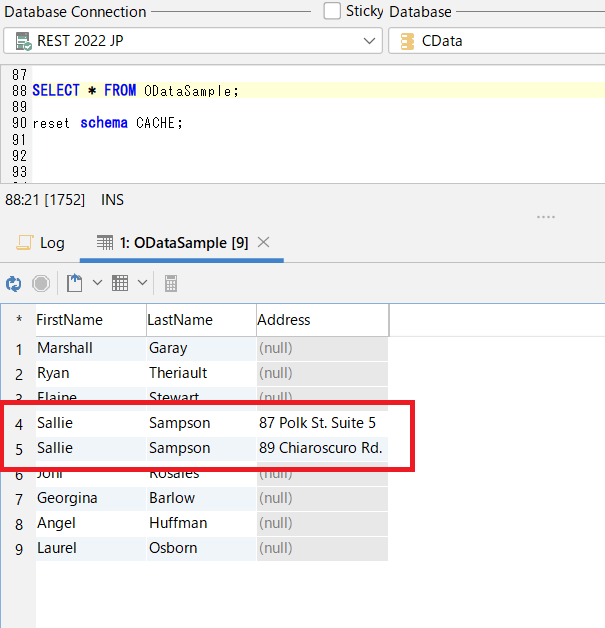The height and width of the screenshot is (628, 605).
Task: Click the grid view icon
Action: tap(120, 283)
